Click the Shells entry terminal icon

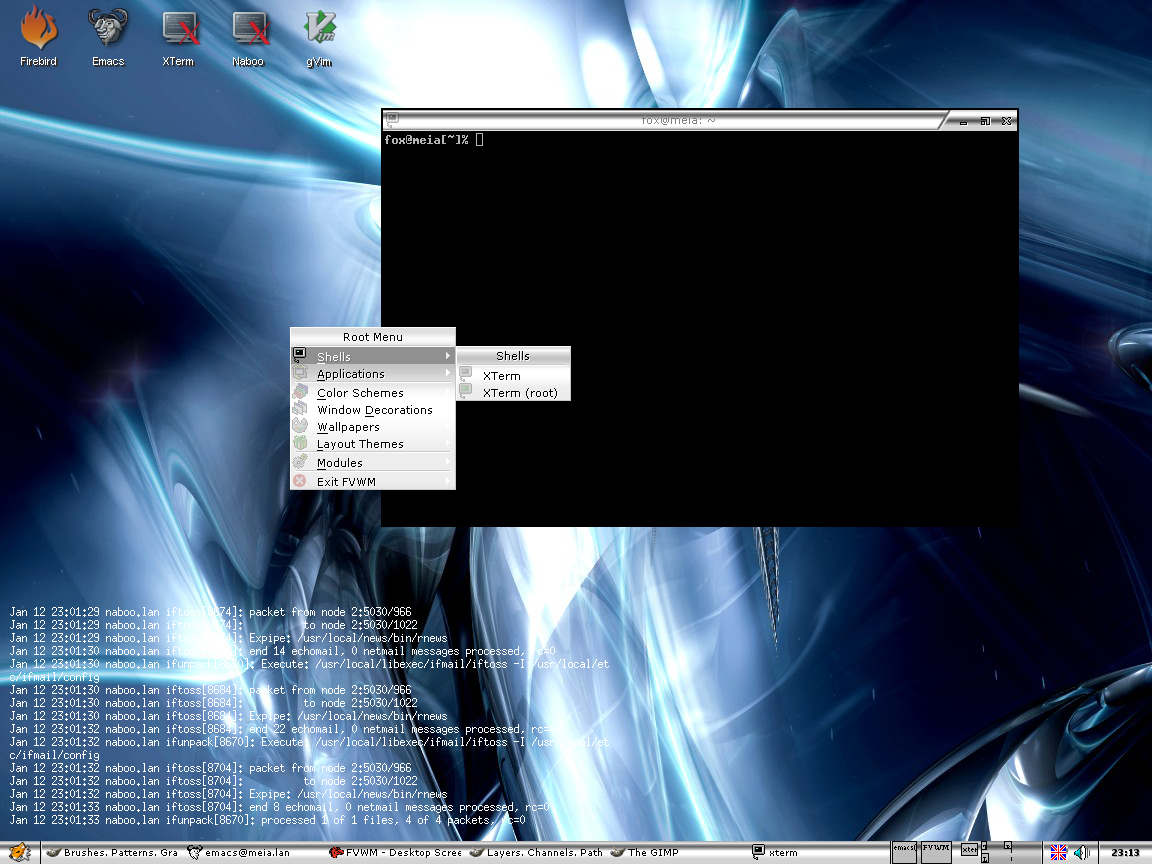(x=300, y=356)
